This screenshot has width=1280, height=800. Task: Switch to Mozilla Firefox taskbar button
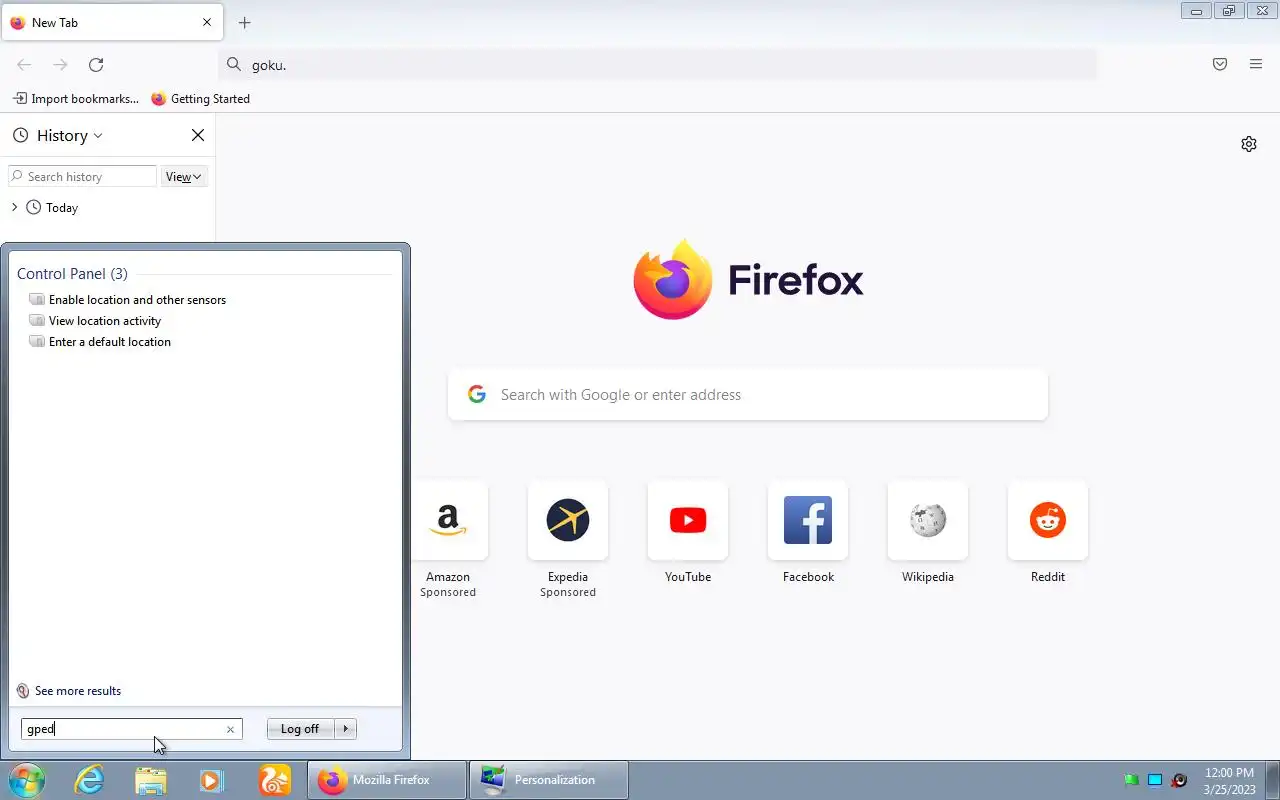387,780
